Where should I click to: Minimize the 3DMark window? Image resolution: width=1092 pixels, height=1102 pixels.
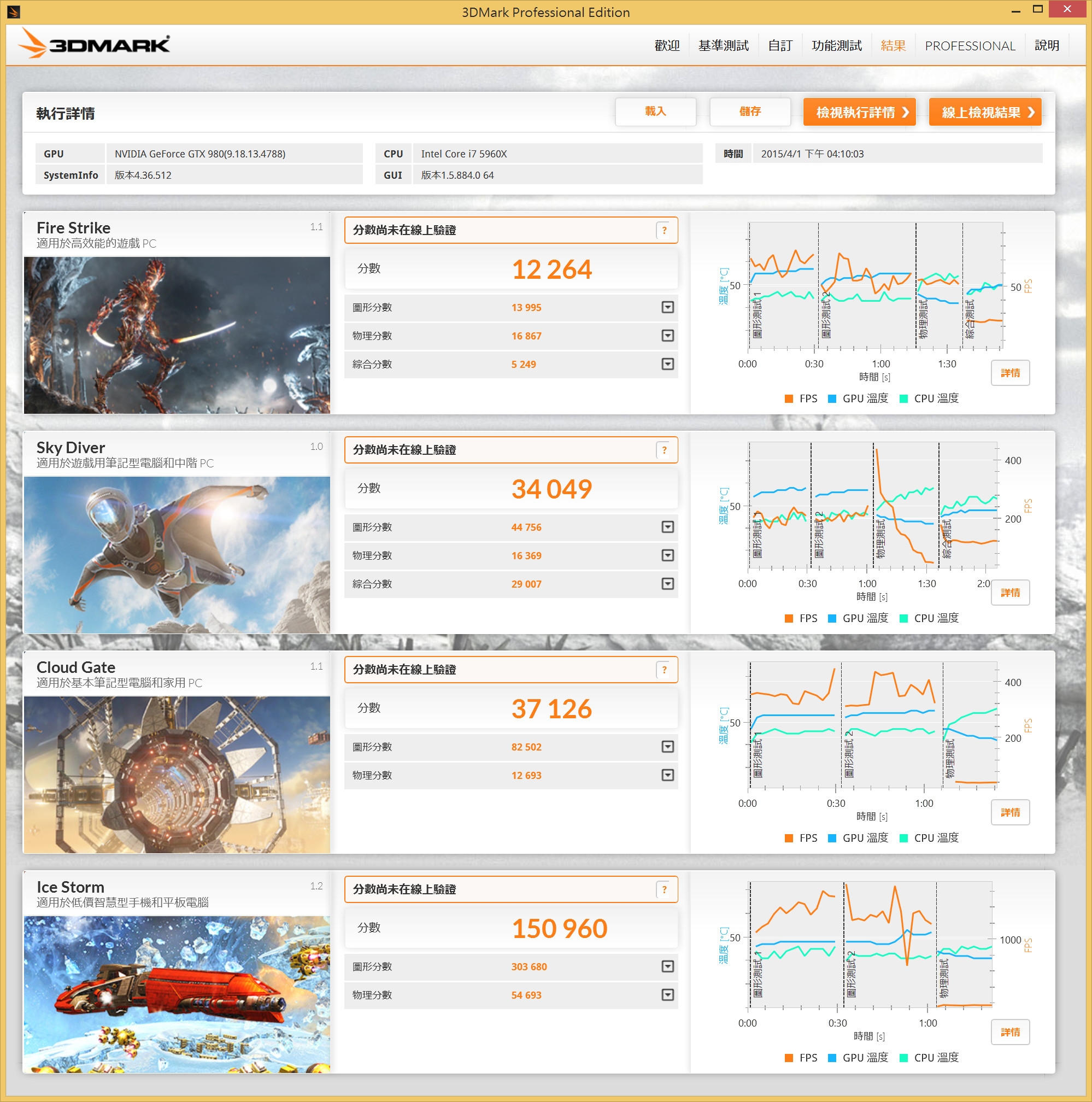pyautogui.click(x=1015, y=10)
